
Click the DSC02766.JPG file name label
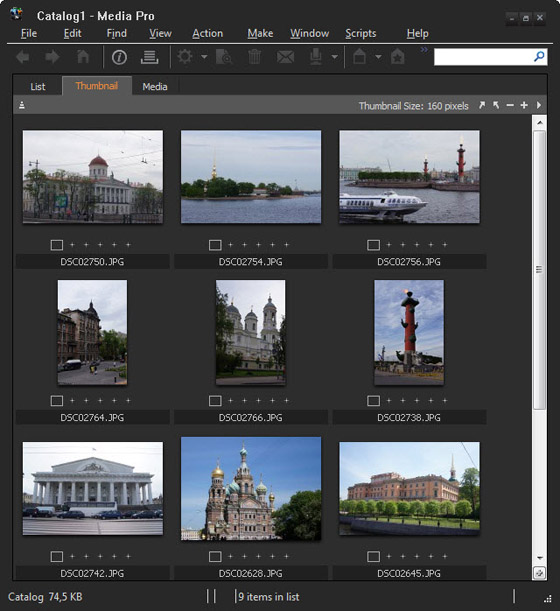tap(251, 418)
